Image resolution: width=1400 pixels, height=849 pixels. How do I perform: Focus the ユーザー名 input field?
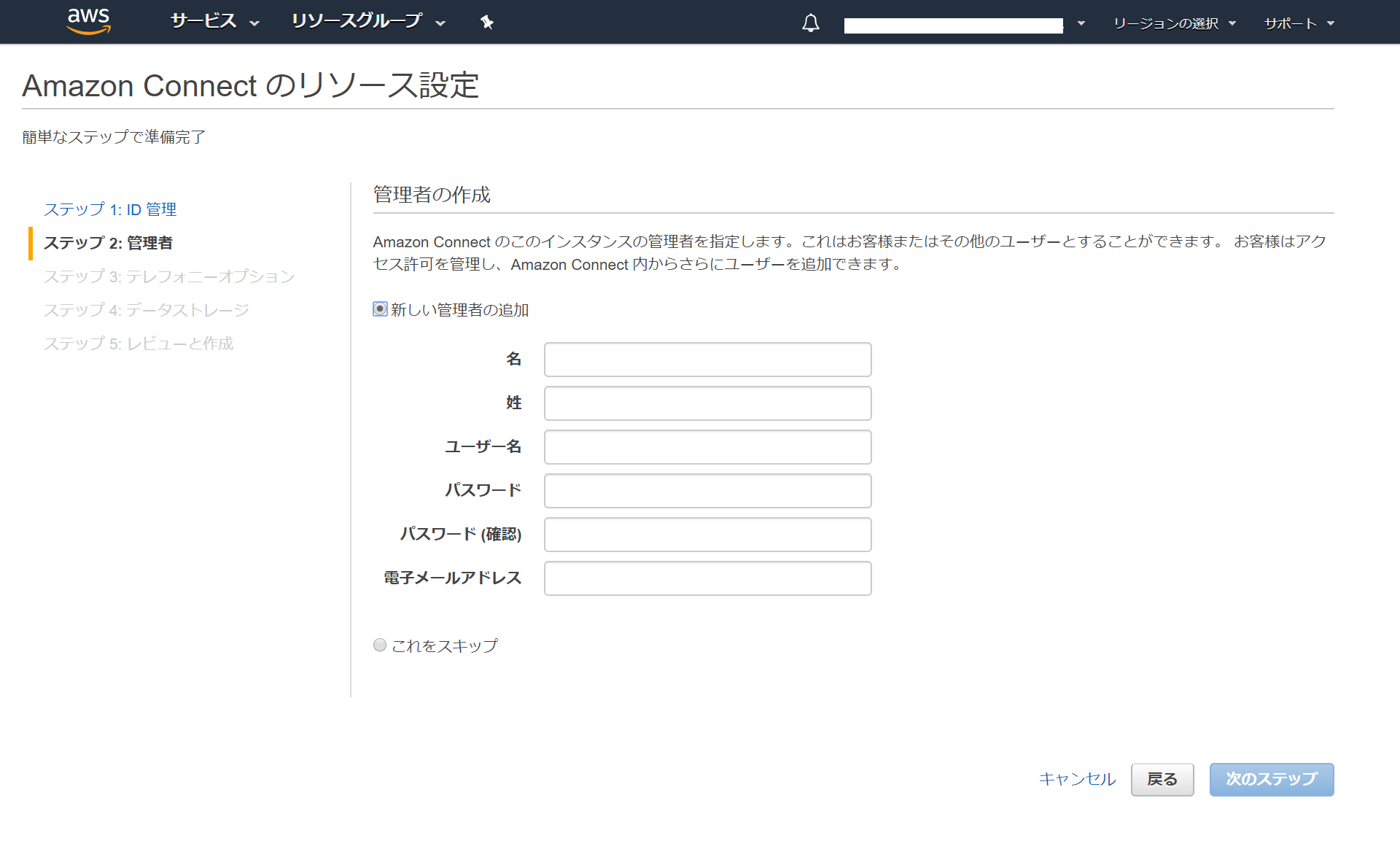pos(707,447)
